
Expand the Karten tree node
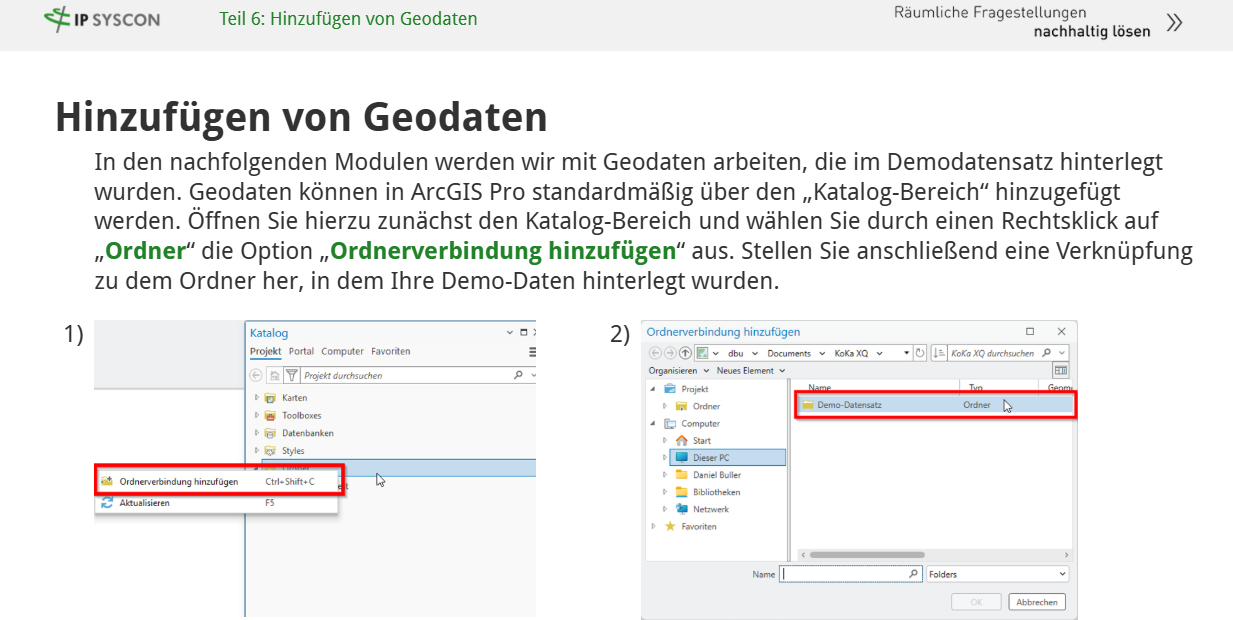pyautogui.click(x=257, y=398)
